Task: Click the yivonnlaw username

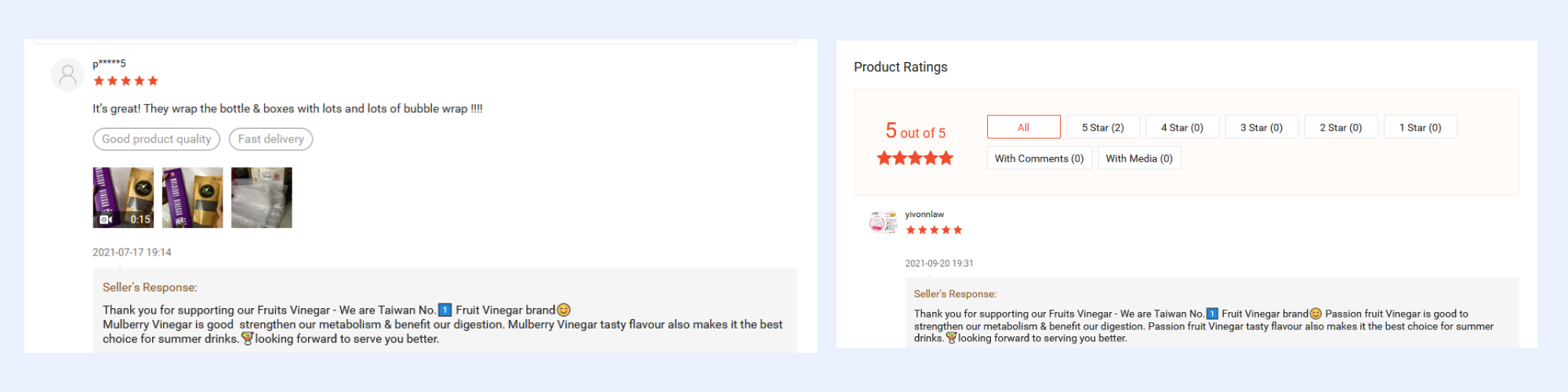Action: (924, 214)
